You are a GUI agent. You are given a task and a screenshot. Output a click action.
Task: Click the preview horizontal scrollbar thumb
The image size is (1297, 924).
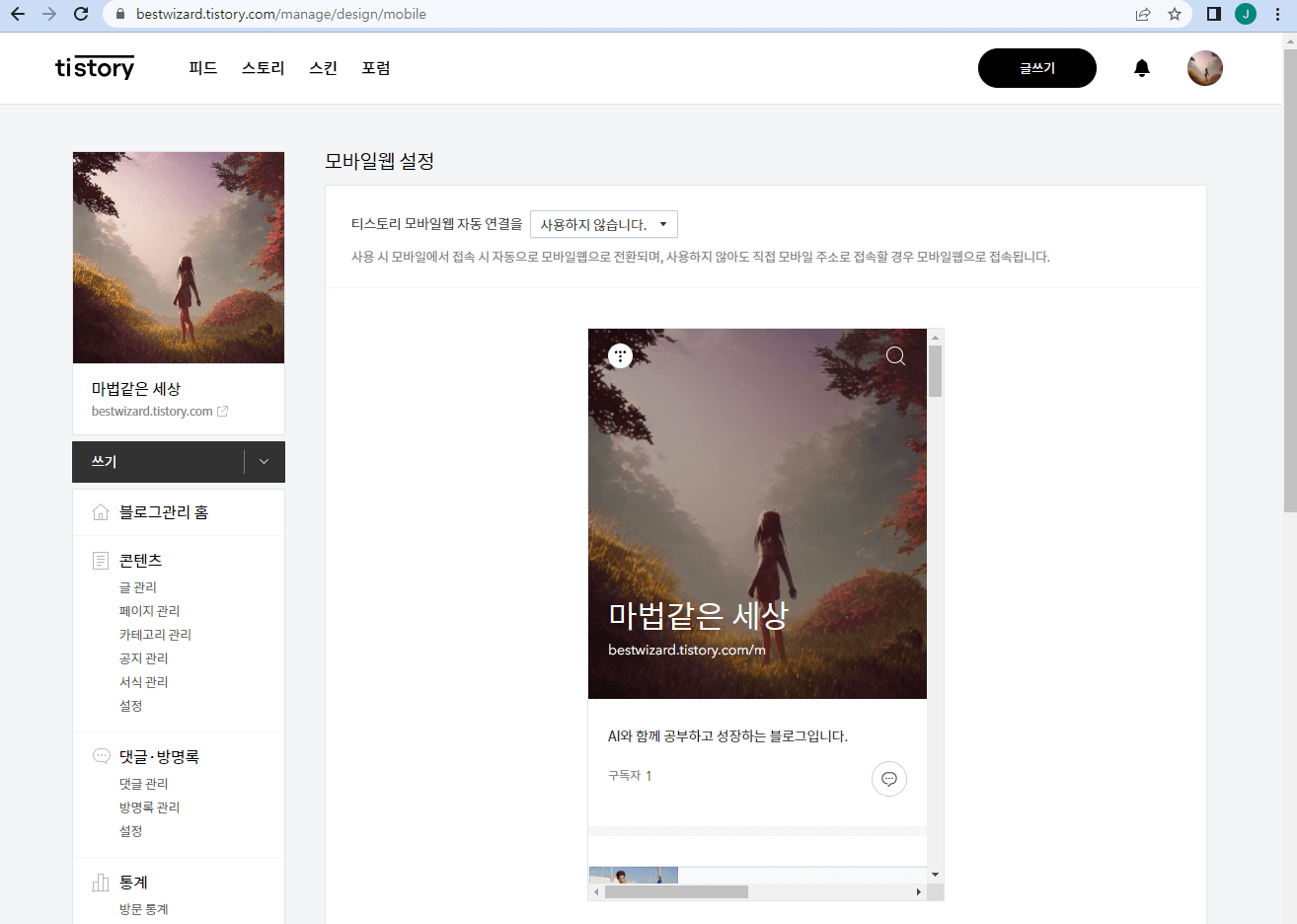click(x=676, y=891)
